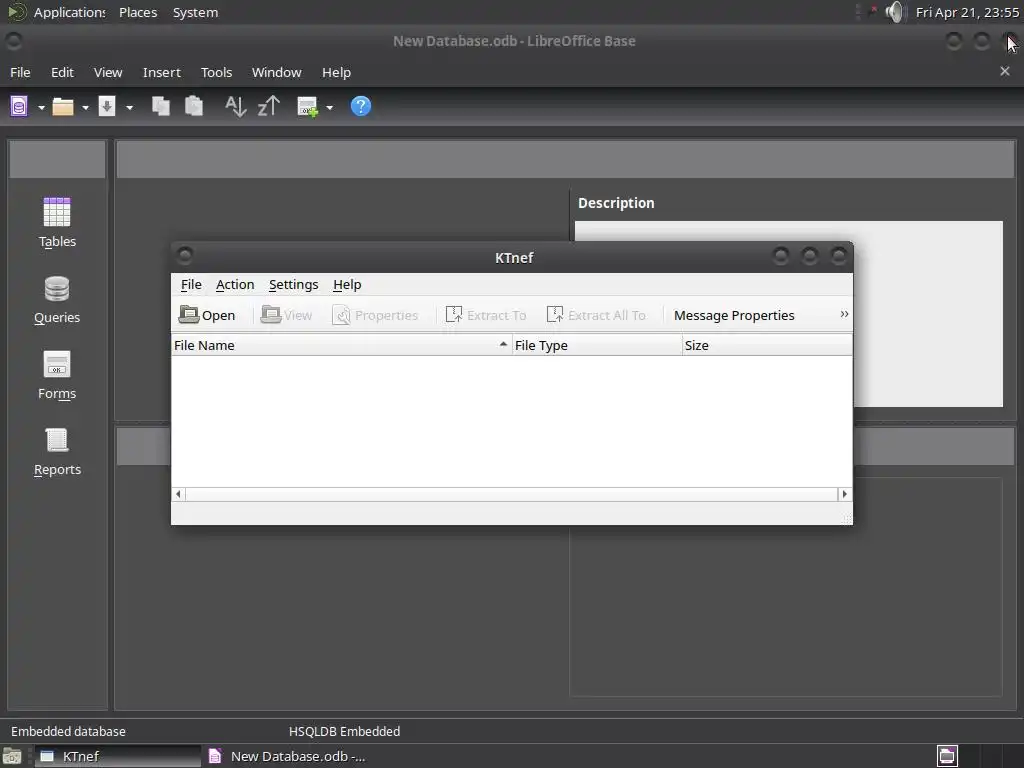Click the Sort Descending icon

pos(268,106)
